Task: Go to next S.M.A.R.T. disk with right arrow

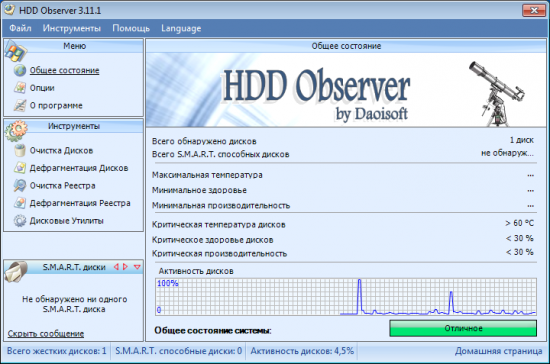Action: (x=125, y=267)
